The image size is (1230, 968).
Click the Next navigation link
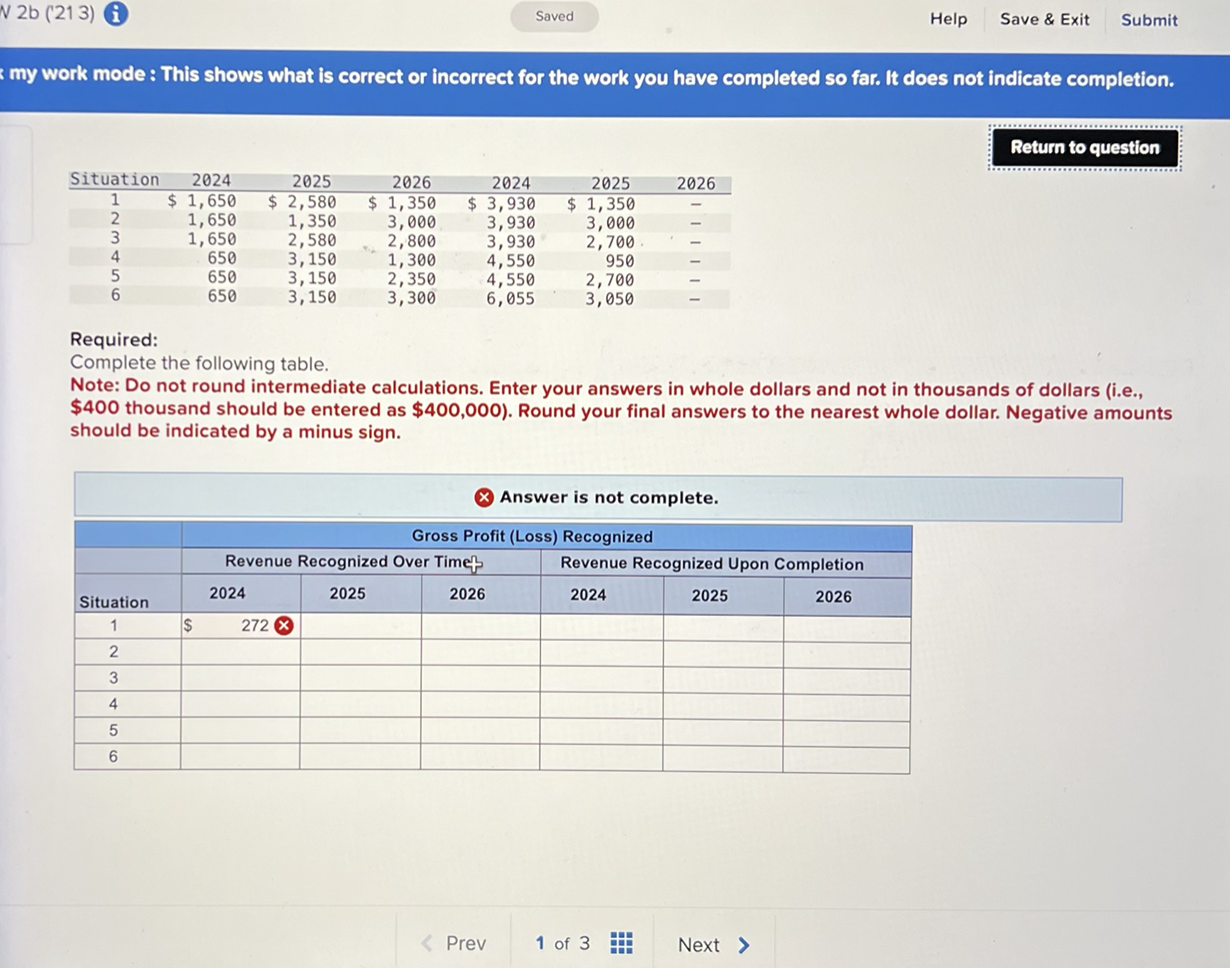coord(702,944)
